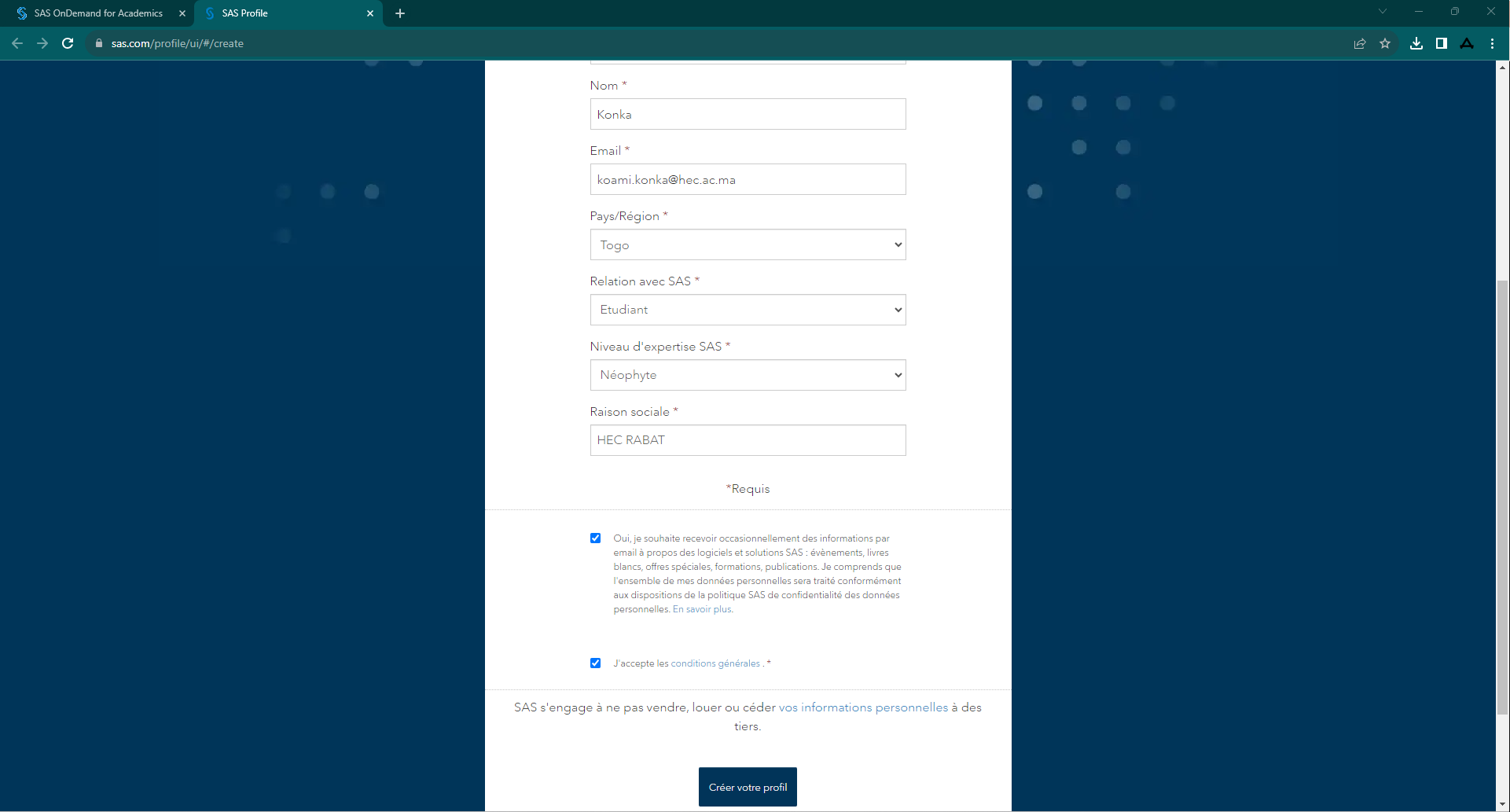Screen dimensions: 1510x812
Task: Close the SAS Profile tab
Action: click(370, 13)
